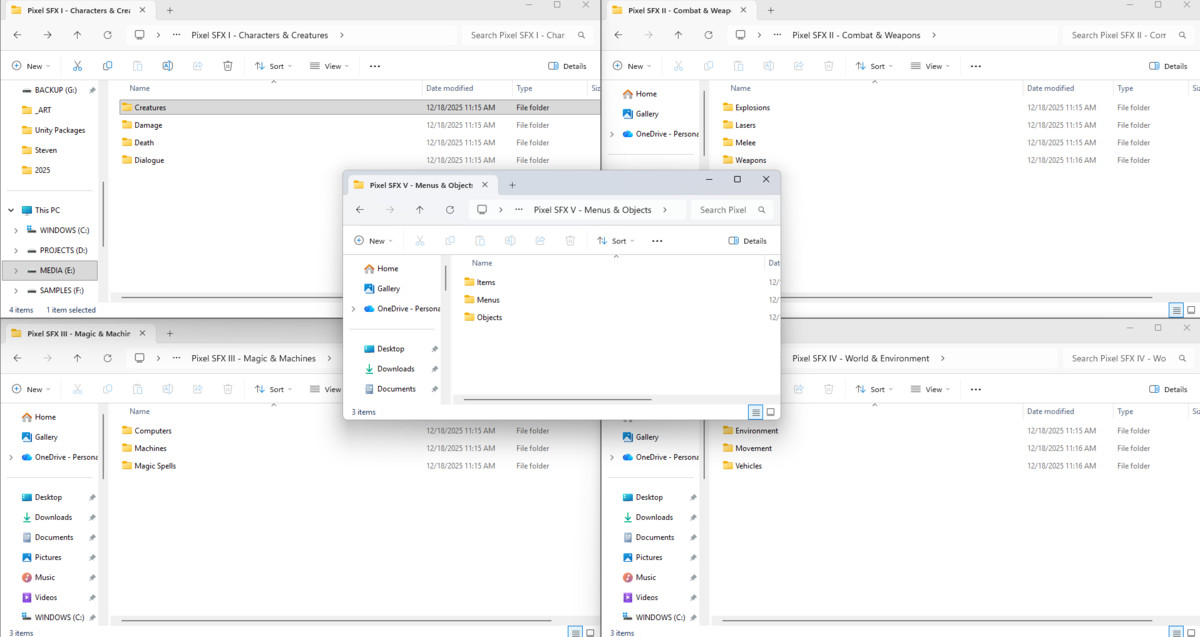Click the Search Pixel SFX II search box
This screenshot has width=1200, height=637.
click(1118, 35)
